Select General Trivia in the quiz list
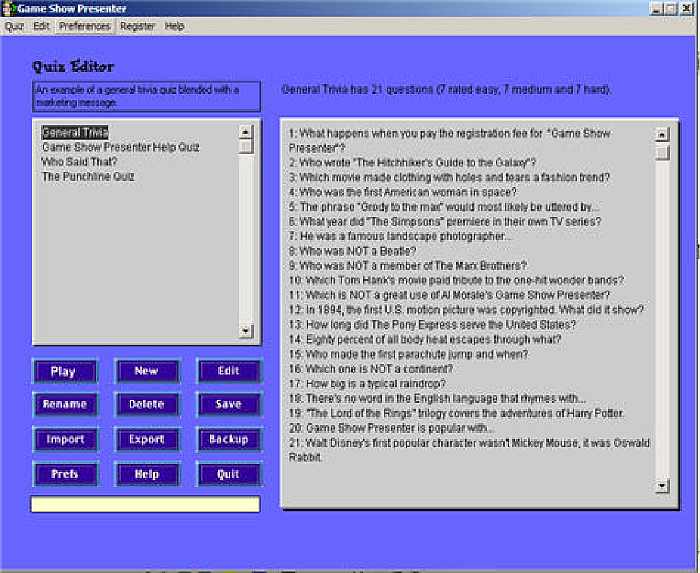This screenshot has width=700, height=573. click(75, 132)
